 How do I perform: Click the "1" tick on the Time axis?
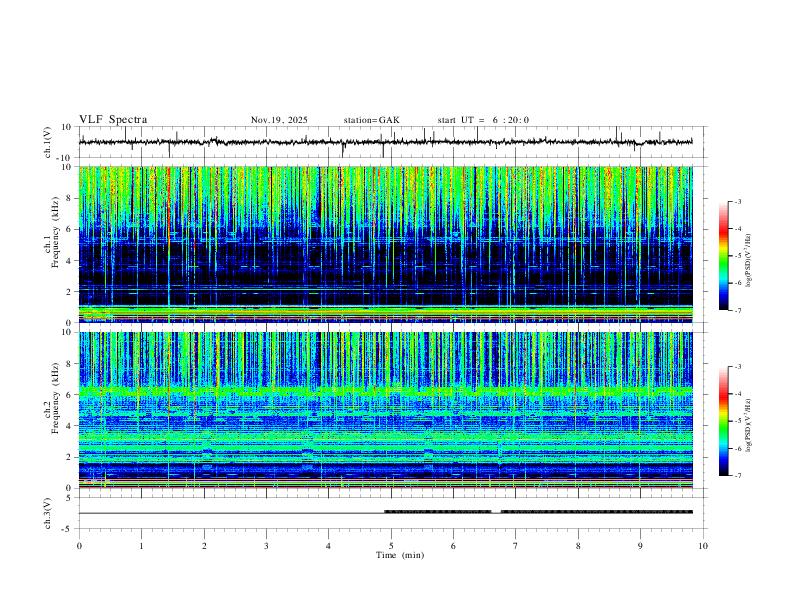[x=141, y=546]
